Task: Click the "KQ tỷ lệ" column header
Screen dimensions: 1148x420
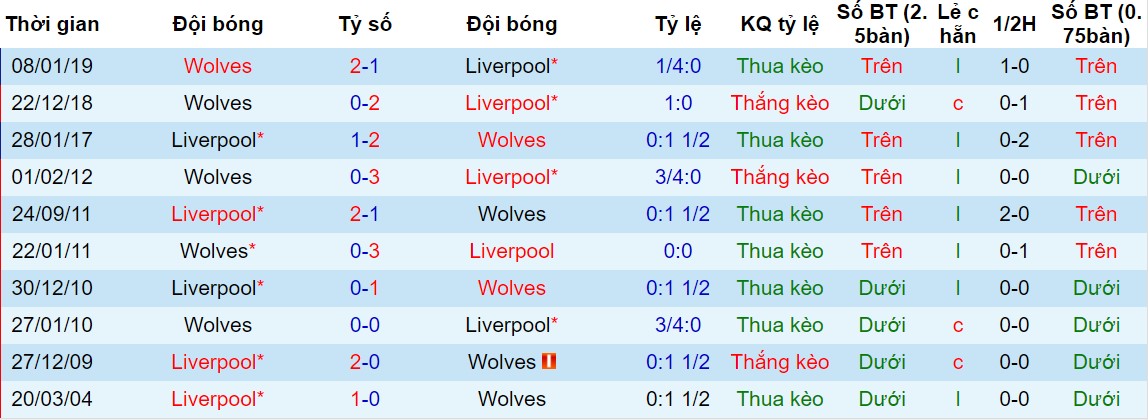Action: [779, 24]
